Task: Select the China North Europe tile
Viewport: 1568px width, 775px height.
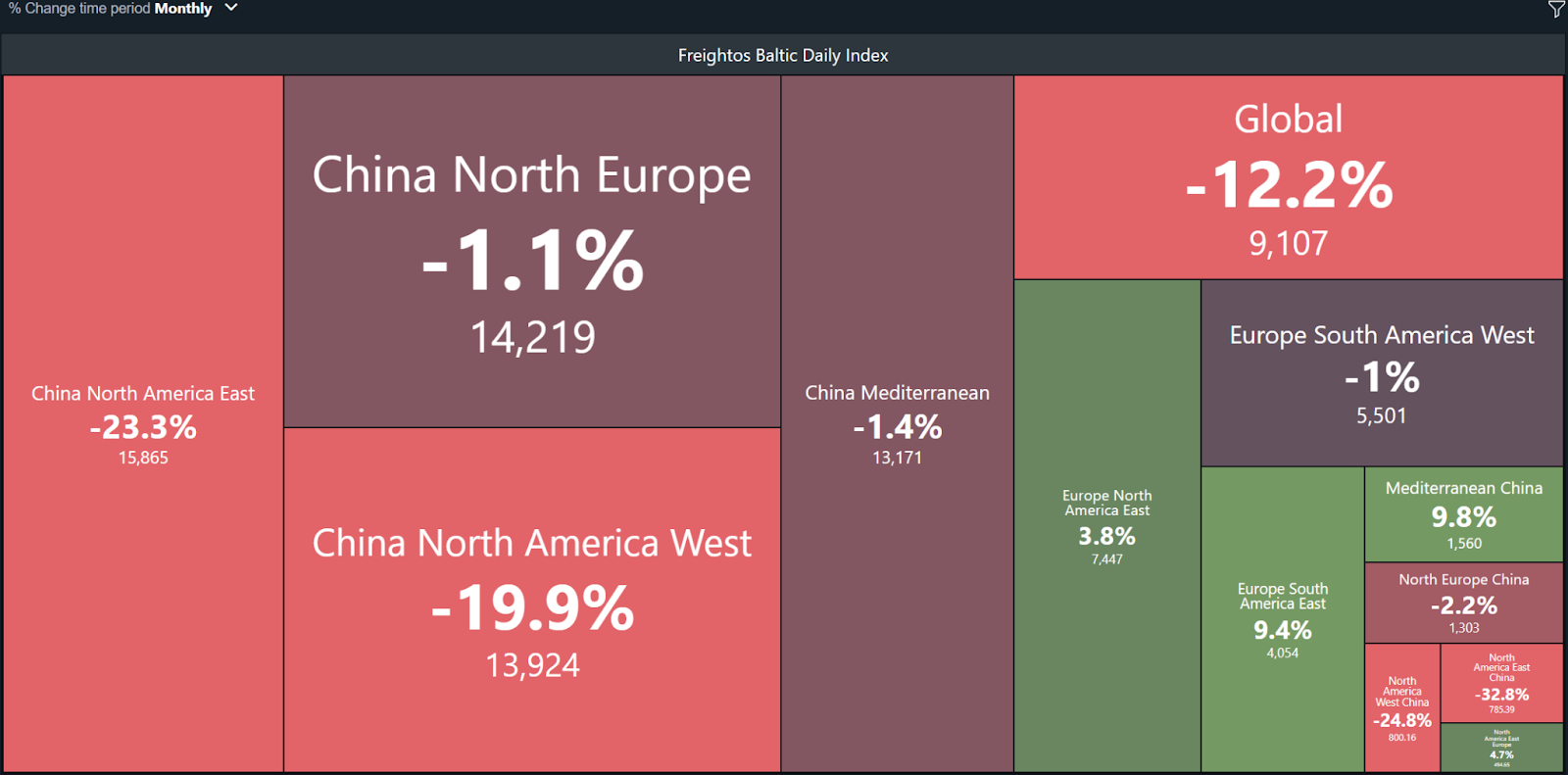Action: point(532,252)
